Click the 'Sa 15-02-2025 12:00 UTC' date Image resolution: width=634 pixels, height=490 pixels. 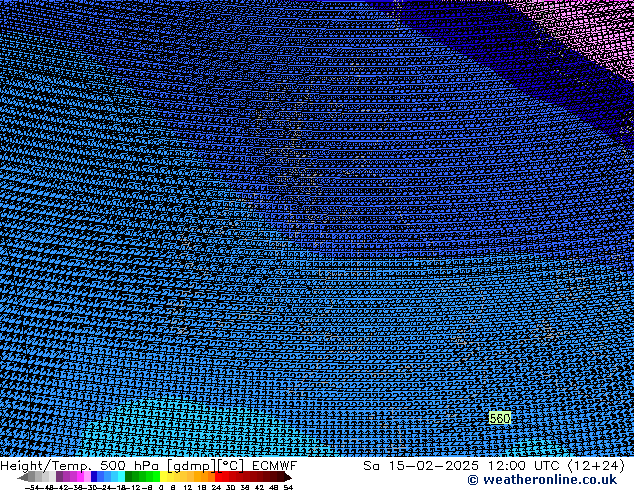(x=461, y=466)
